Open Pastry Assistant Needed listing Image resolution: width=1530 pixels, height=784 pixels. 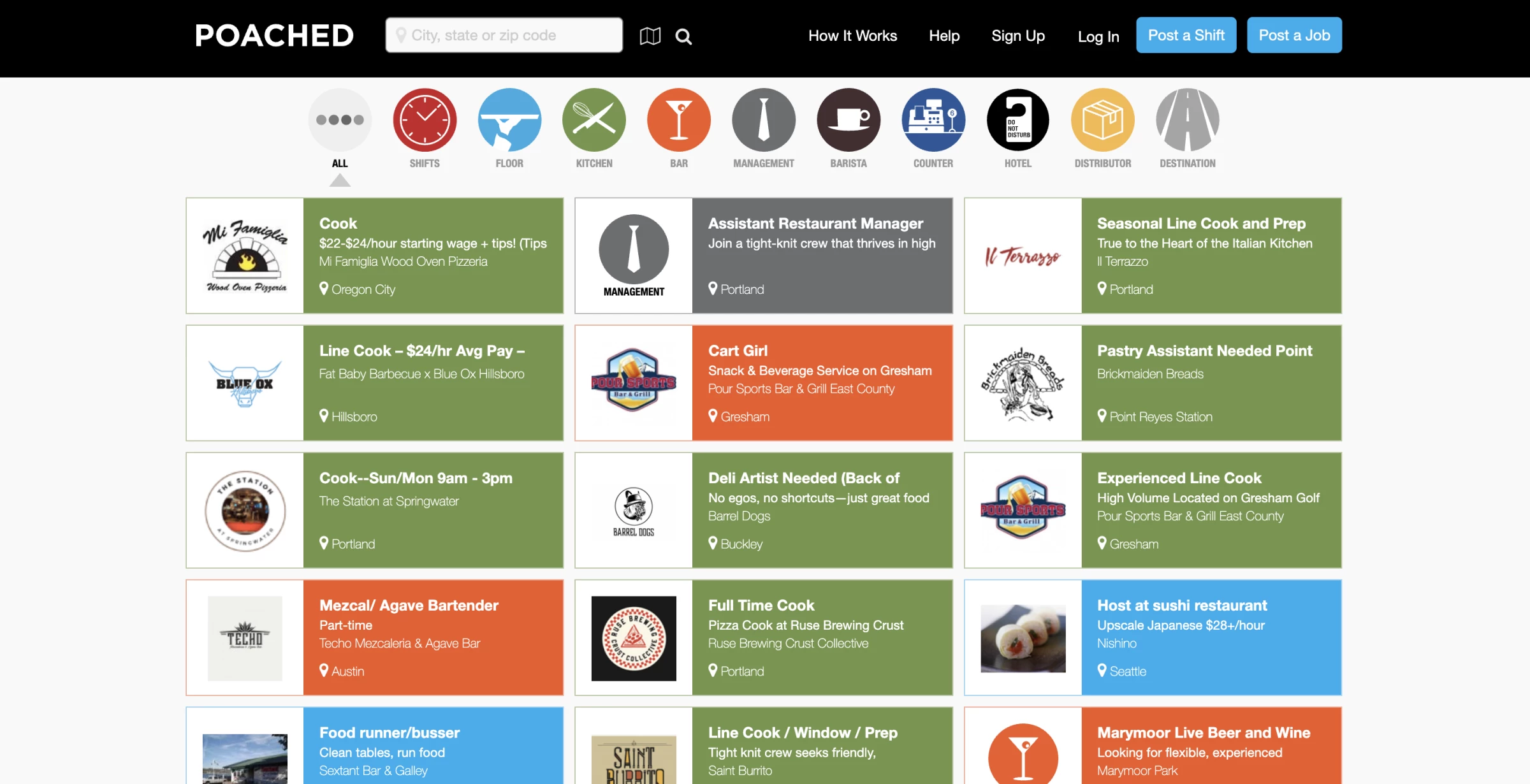tap(1204, 351)
